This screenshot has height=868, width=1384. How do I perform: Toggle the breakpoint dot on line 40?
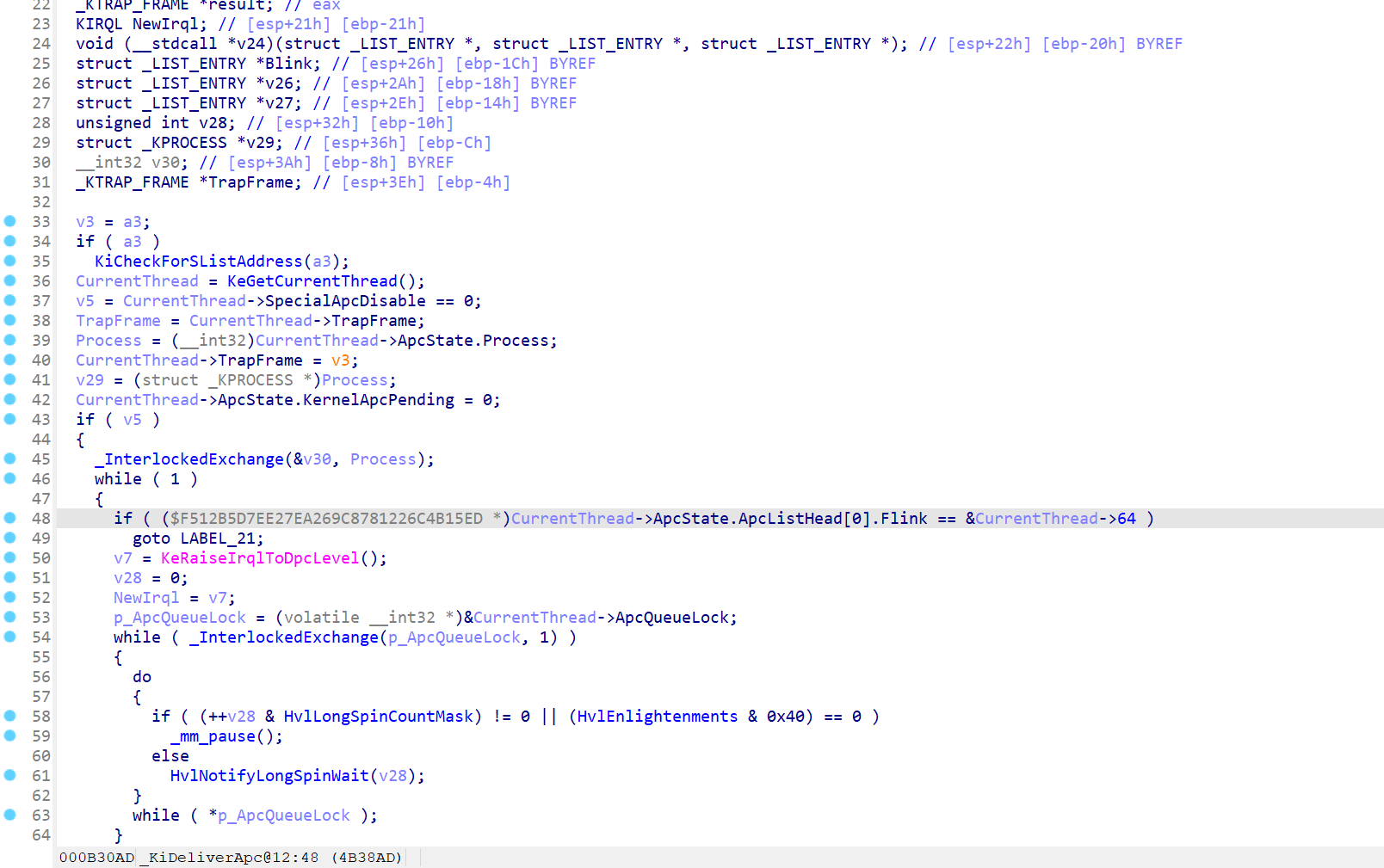pyautogui.click(x=10, y=360)
